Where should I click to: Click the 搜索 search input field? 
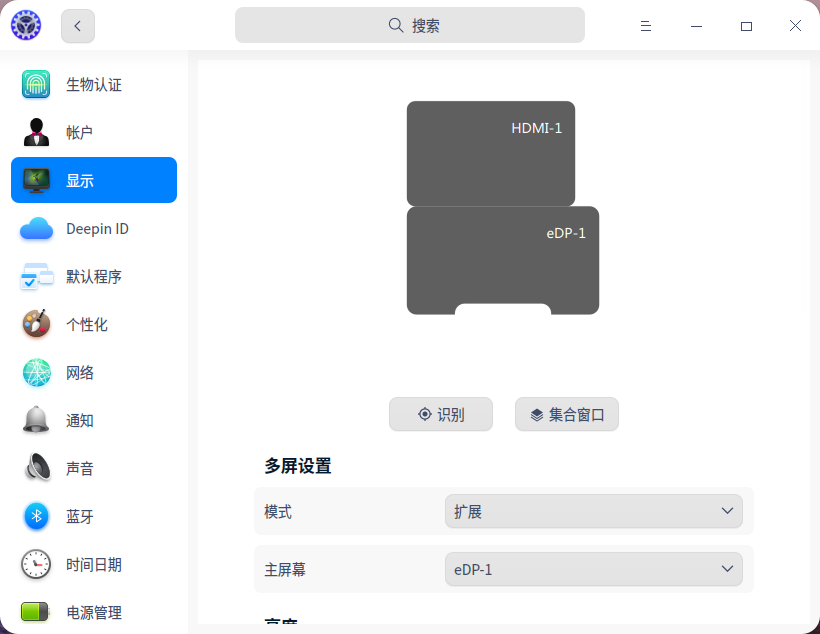(409, 24)
